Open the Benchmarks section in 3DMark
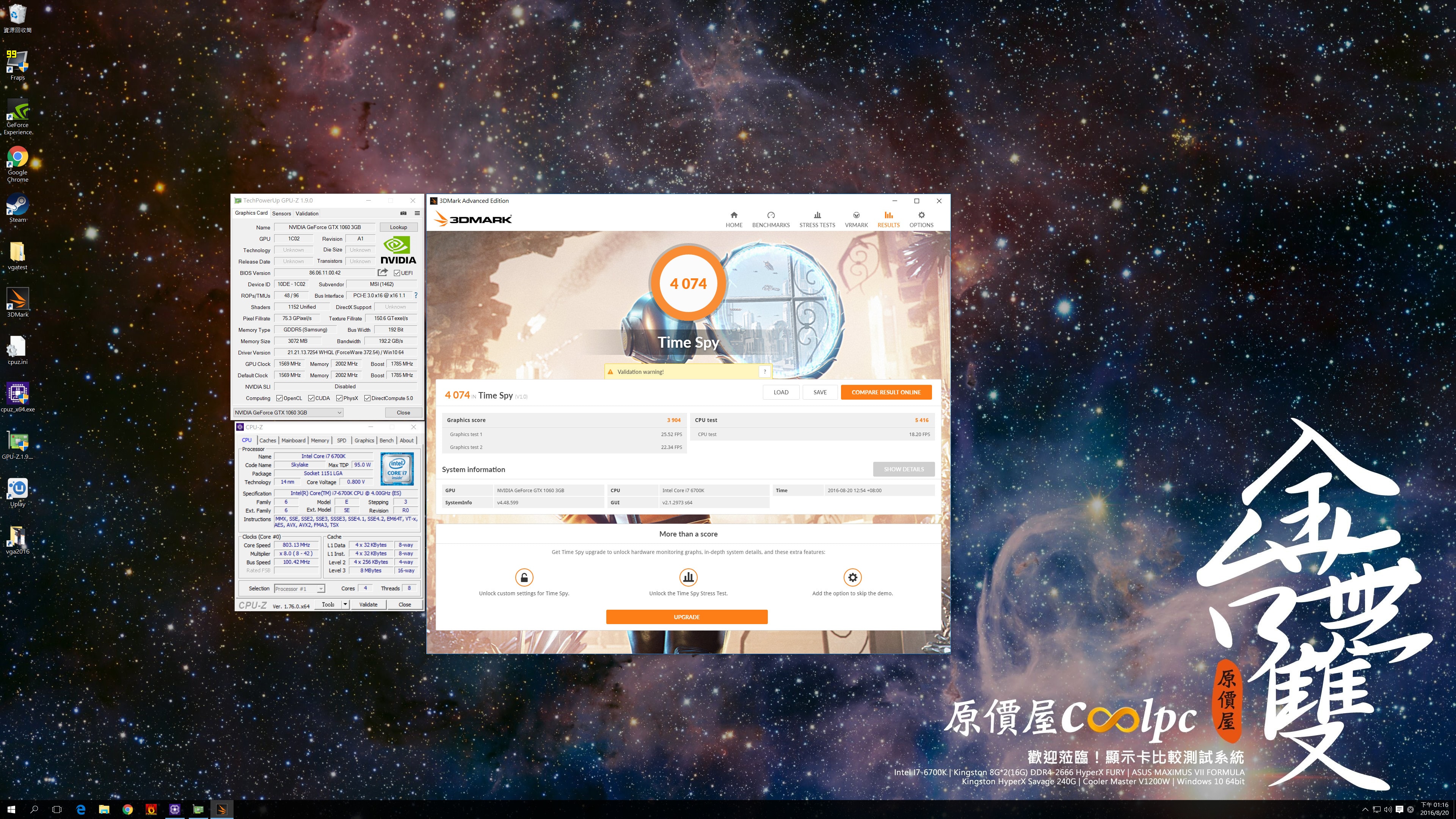Image resolution: width=1456 pixels, height=819 pixels. tap(770, 219)
